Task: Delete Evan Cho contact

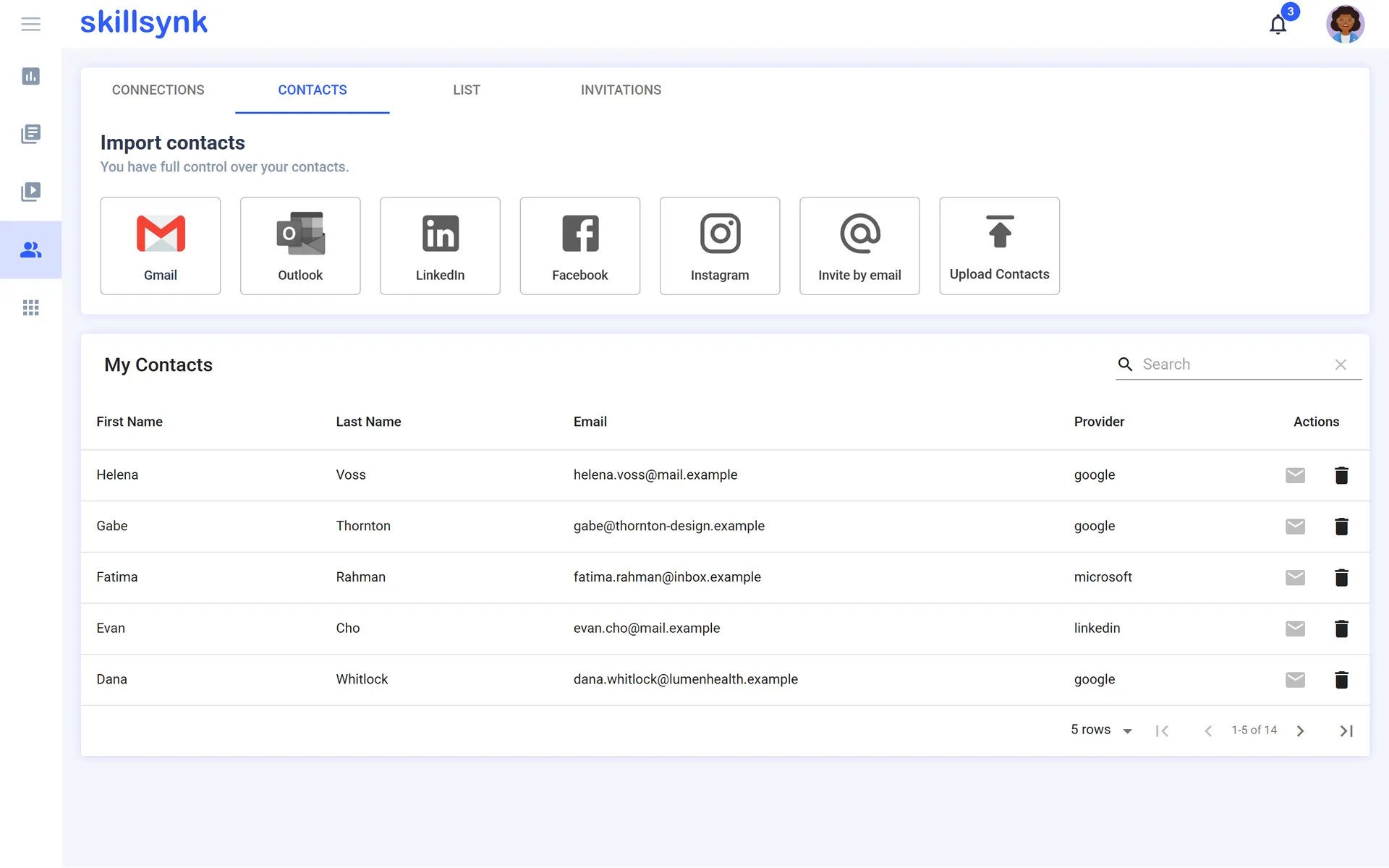Action: tap(1341, 629)
